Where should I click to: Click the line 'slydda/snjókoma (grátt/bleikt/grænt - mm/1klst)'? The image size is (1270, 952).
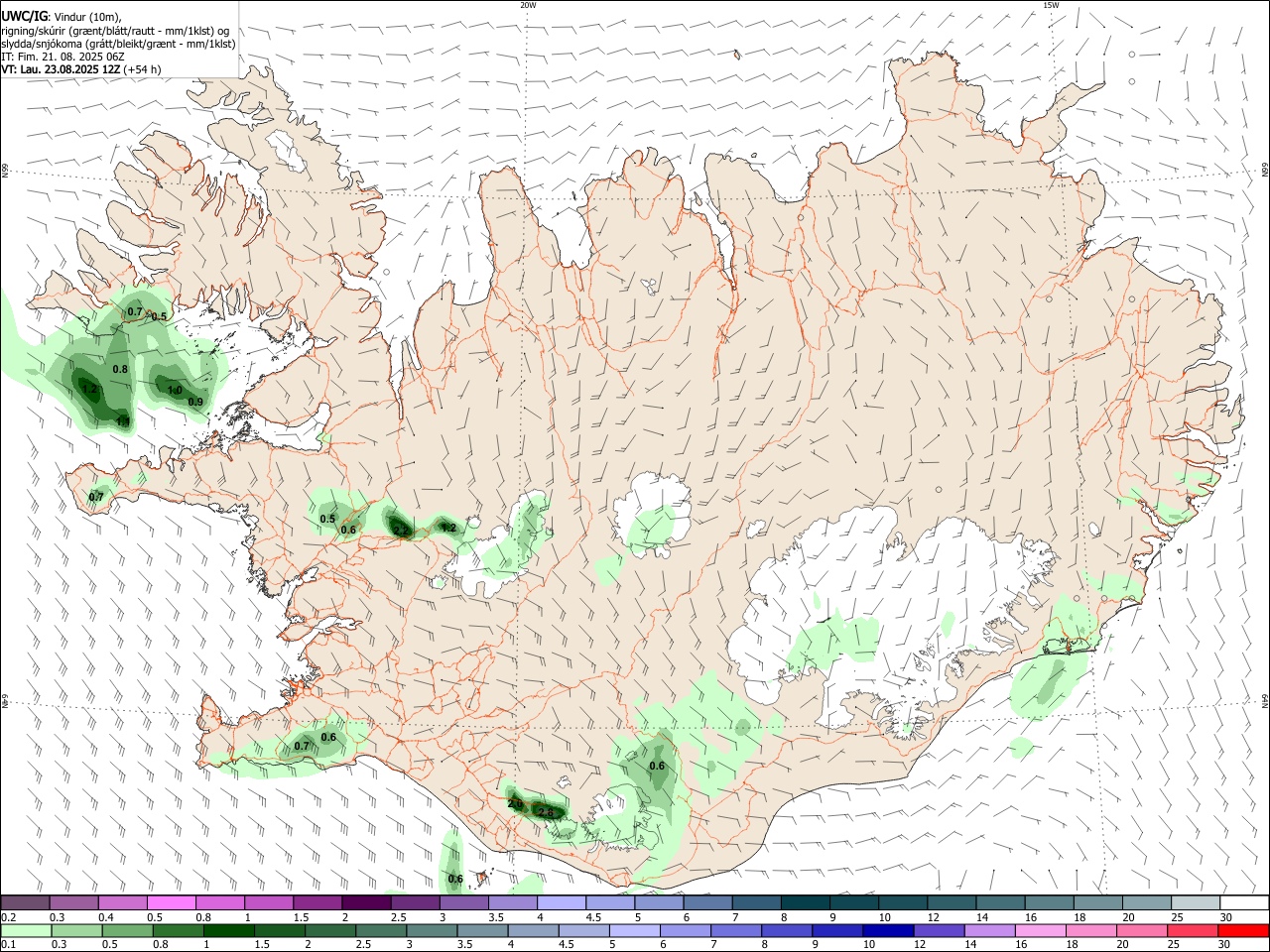118,43
